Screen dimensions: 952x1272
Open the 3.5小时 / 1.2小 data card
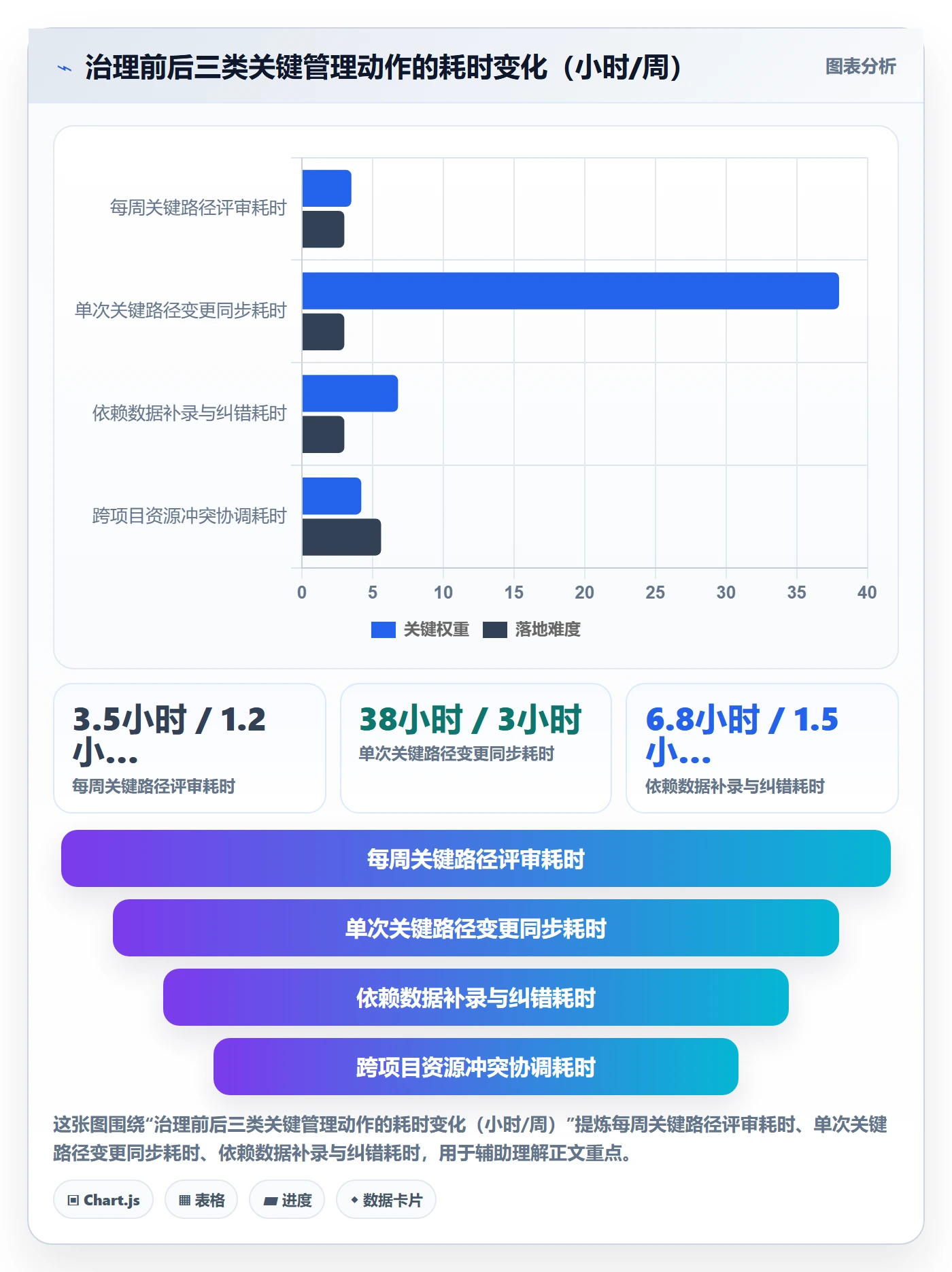click(x=190, y=748)
